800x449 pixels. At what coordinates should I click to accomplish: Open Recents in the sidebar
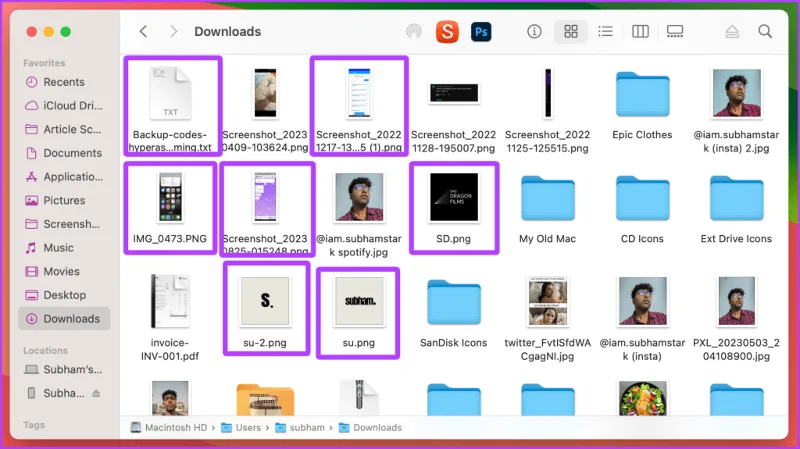tap(64, 82)
